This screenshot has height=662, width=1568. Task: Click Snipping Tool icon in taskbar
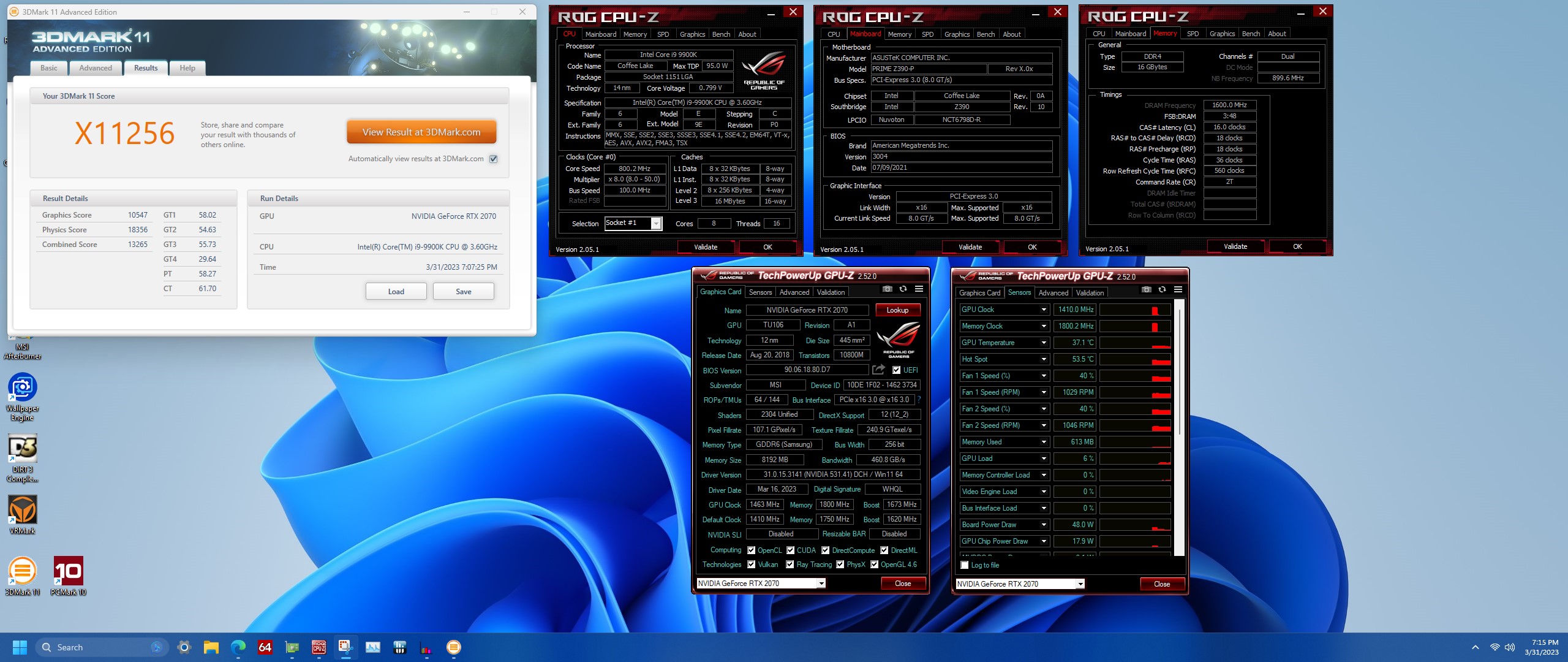[x=345, y=647]
